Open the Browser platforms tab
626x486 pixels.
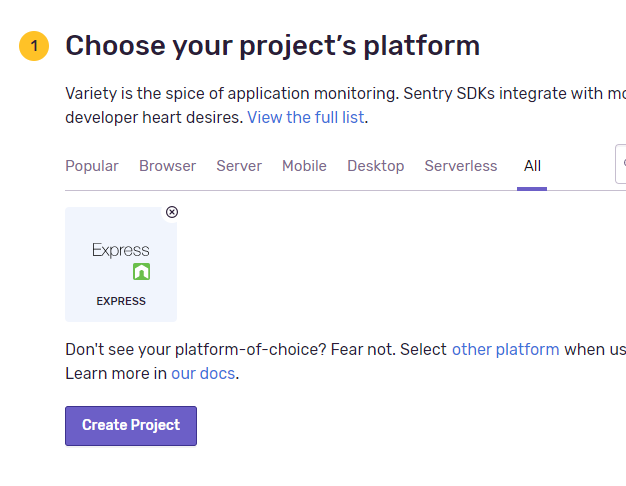tap(167, 166)
